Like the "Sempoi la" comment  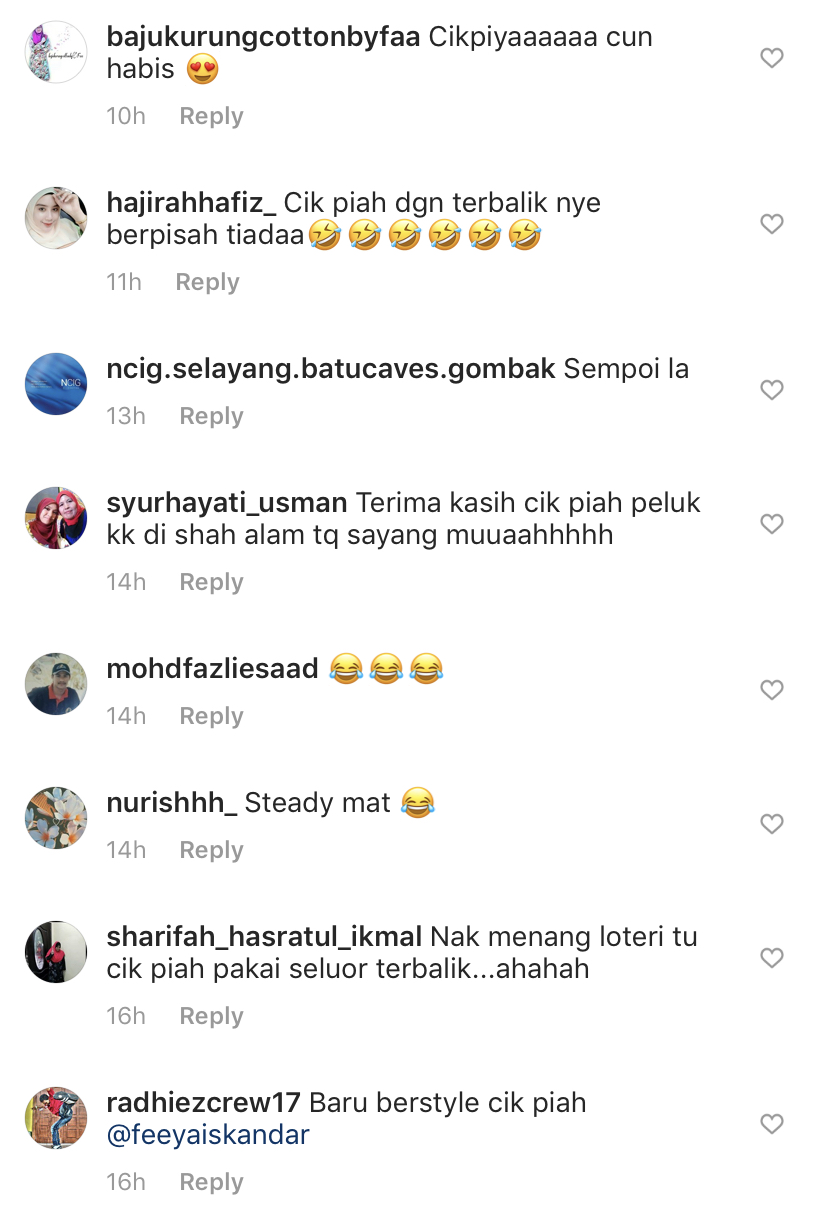pos(771,390)
